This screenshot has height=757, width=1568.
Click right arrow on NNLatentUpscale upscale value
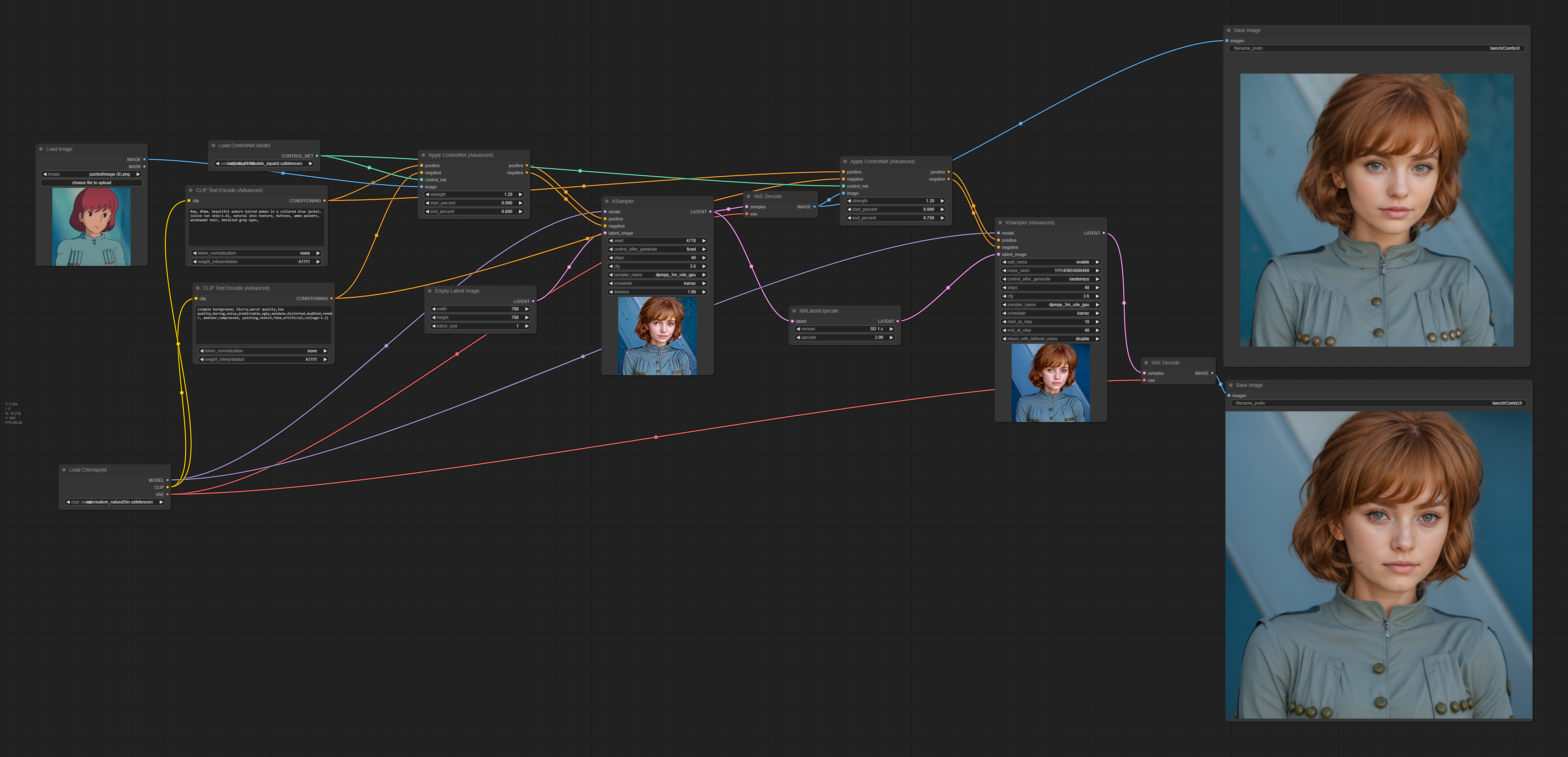(891, 338)
